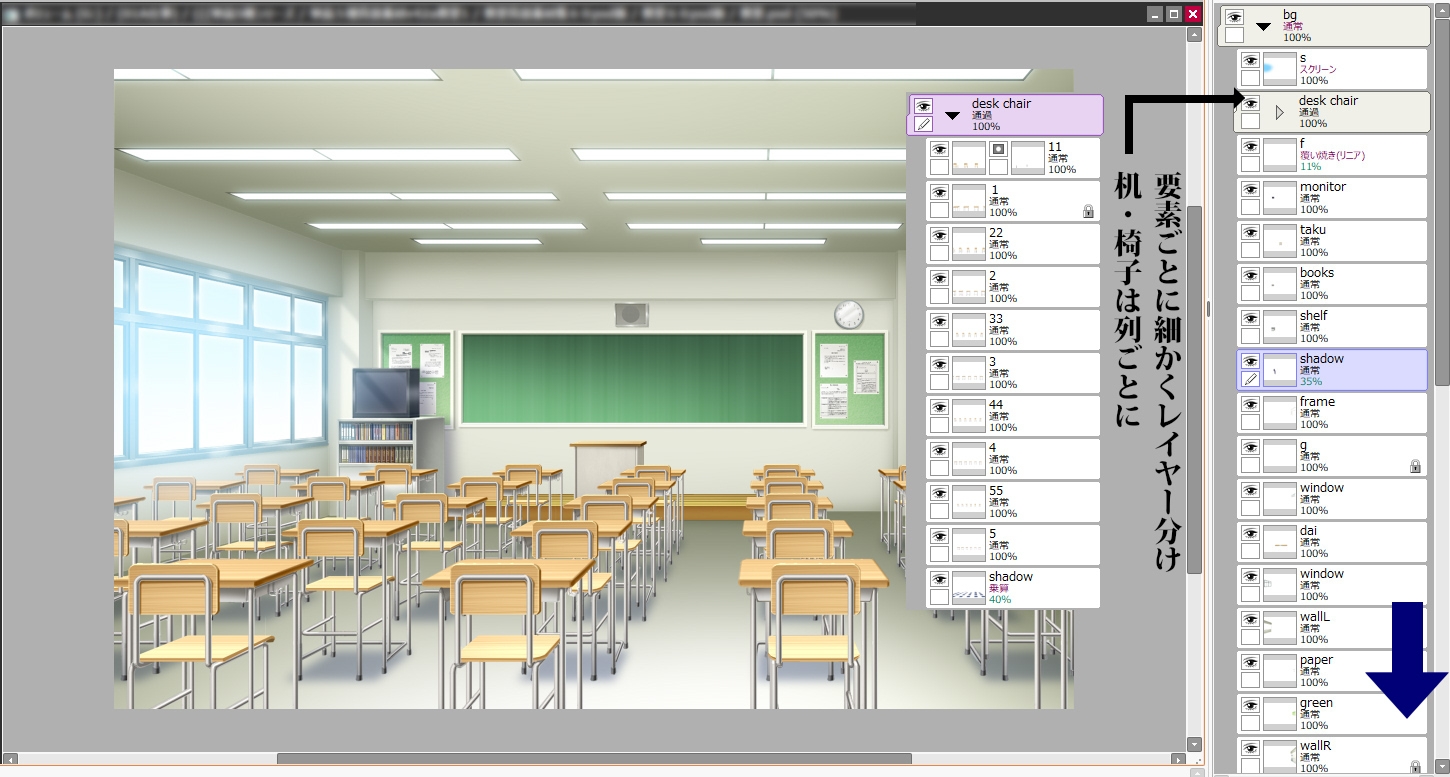Click the pencil icon on the shadow layer
1450x777 pixels.
tap(1250, 378)
